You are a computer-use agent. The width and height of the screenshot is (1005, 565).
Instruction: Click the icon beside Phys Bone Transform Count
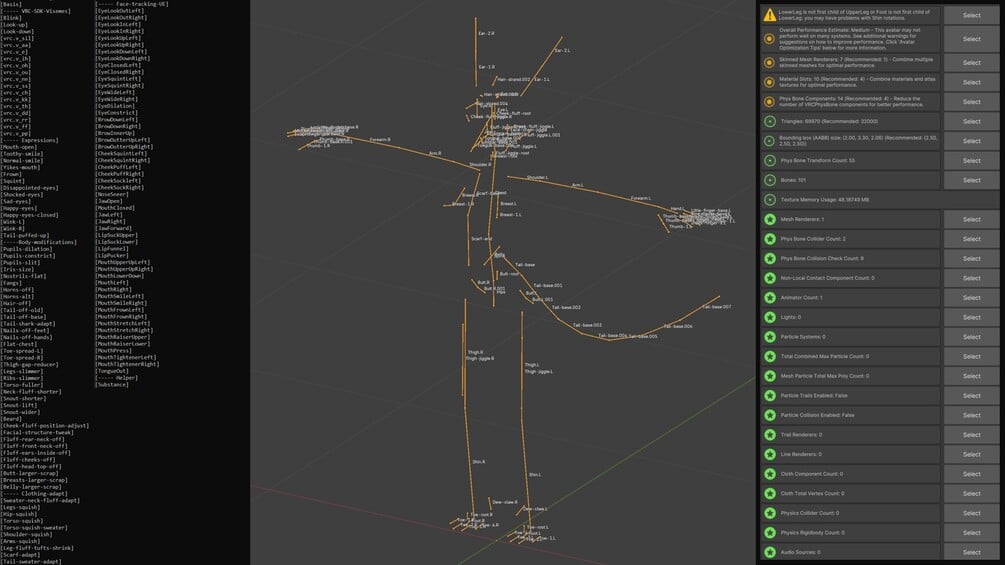(770, 160)
